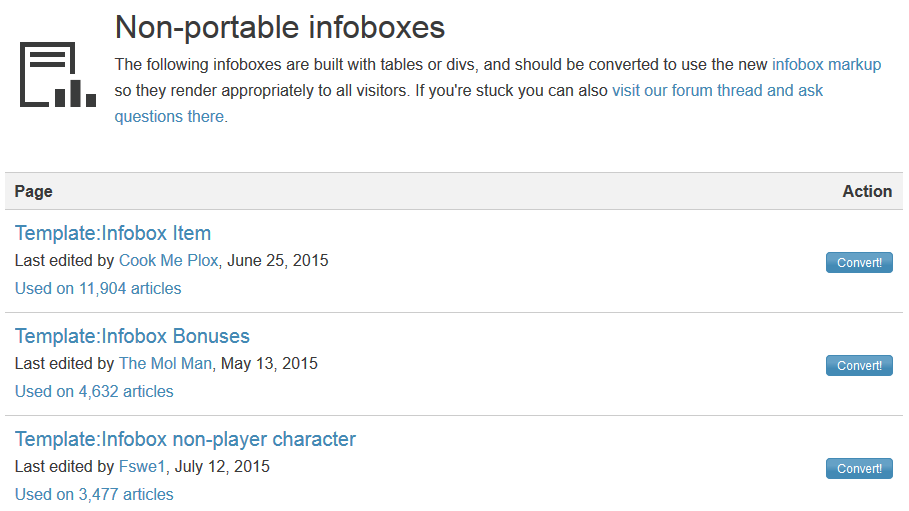Click the Non-portable infoboxes heading
The height and width of the screenshot is (511, 909).
(x=280, y=27)
